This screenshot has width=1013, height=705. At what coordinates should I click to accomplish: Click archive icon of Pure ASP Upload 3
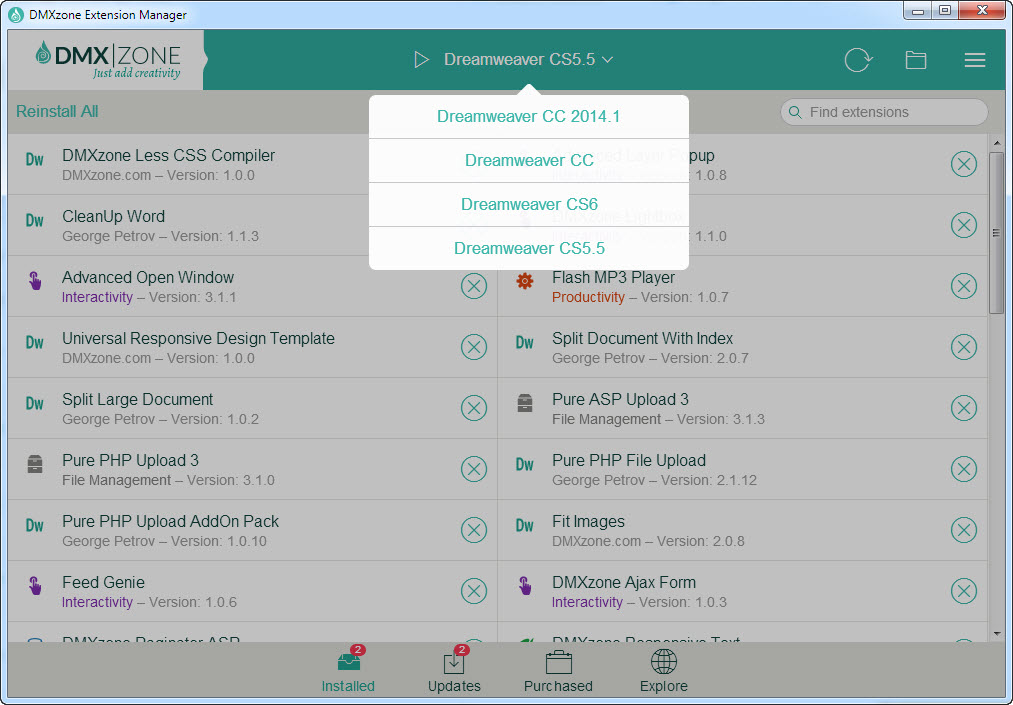tap(525, 403)
